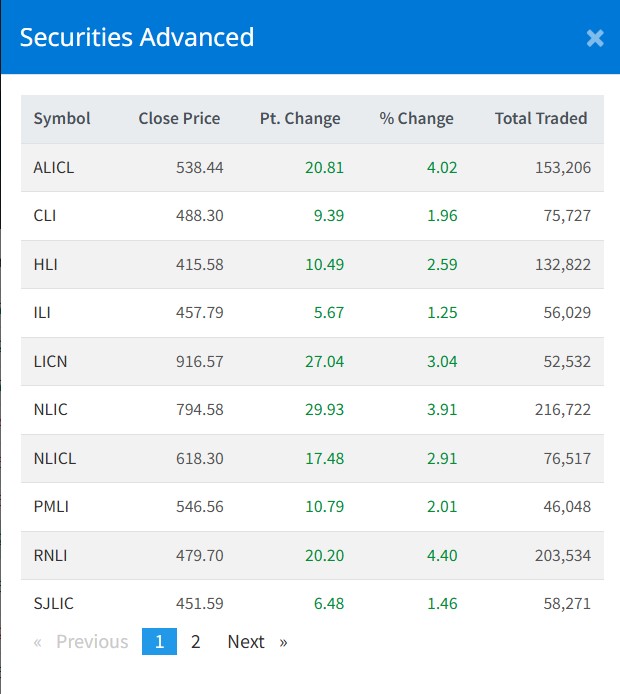This screenshot has width=620, height=694.
Task: Sort by % Change column header
Action: point(416,118)
